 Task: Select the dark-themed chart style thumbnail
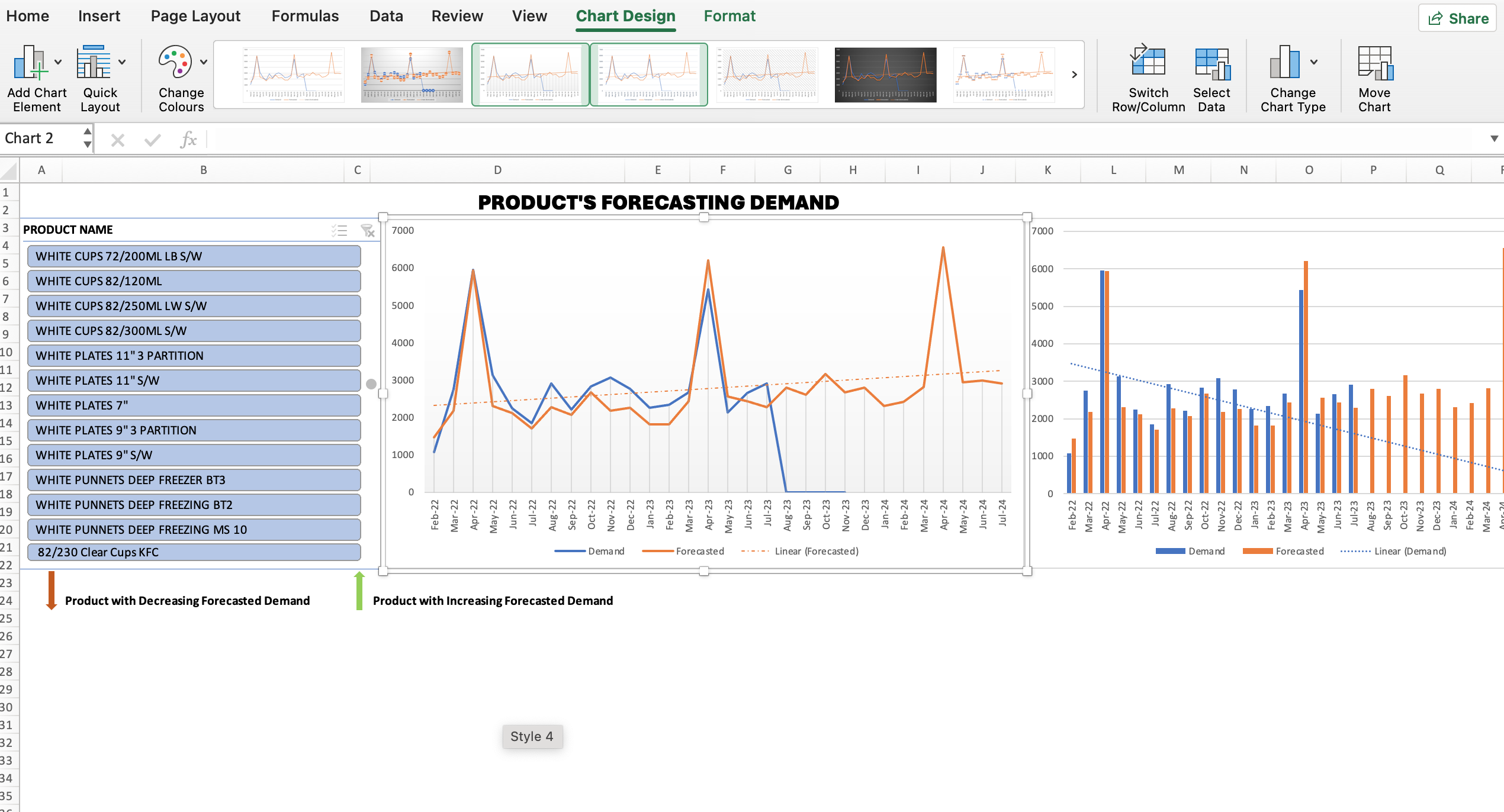tap(885, 75)
